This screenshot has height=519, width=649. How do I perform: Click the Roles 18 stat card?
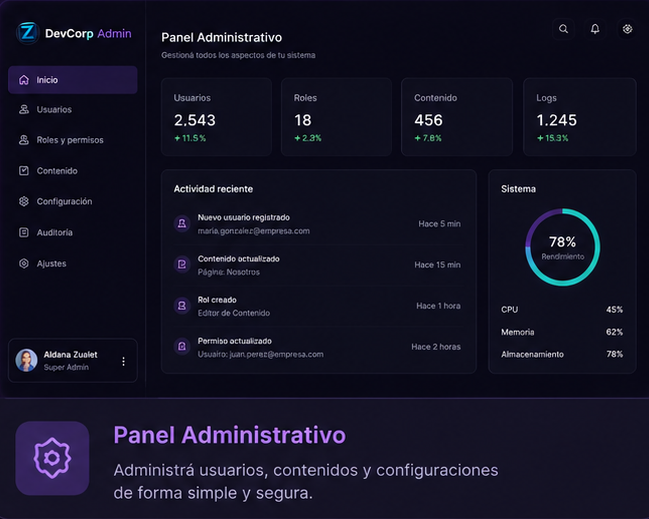337,117
